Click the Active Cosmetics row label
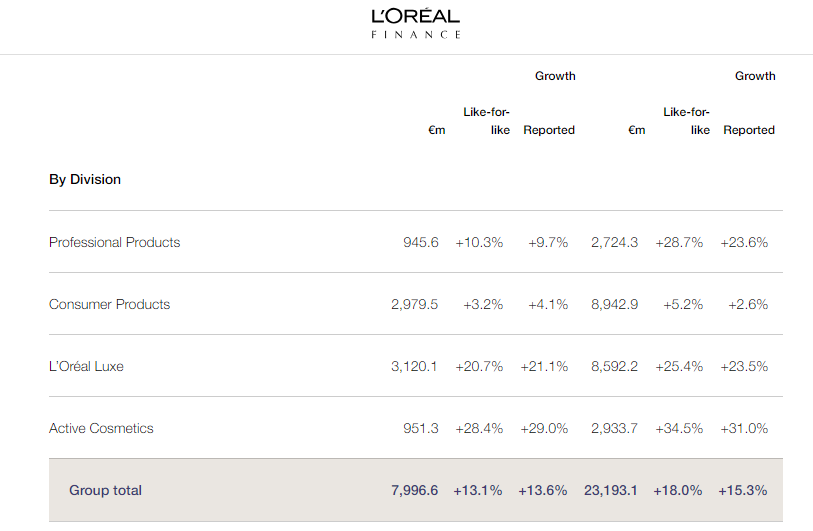This screenshot has height=531, width=813. point(101,428)
